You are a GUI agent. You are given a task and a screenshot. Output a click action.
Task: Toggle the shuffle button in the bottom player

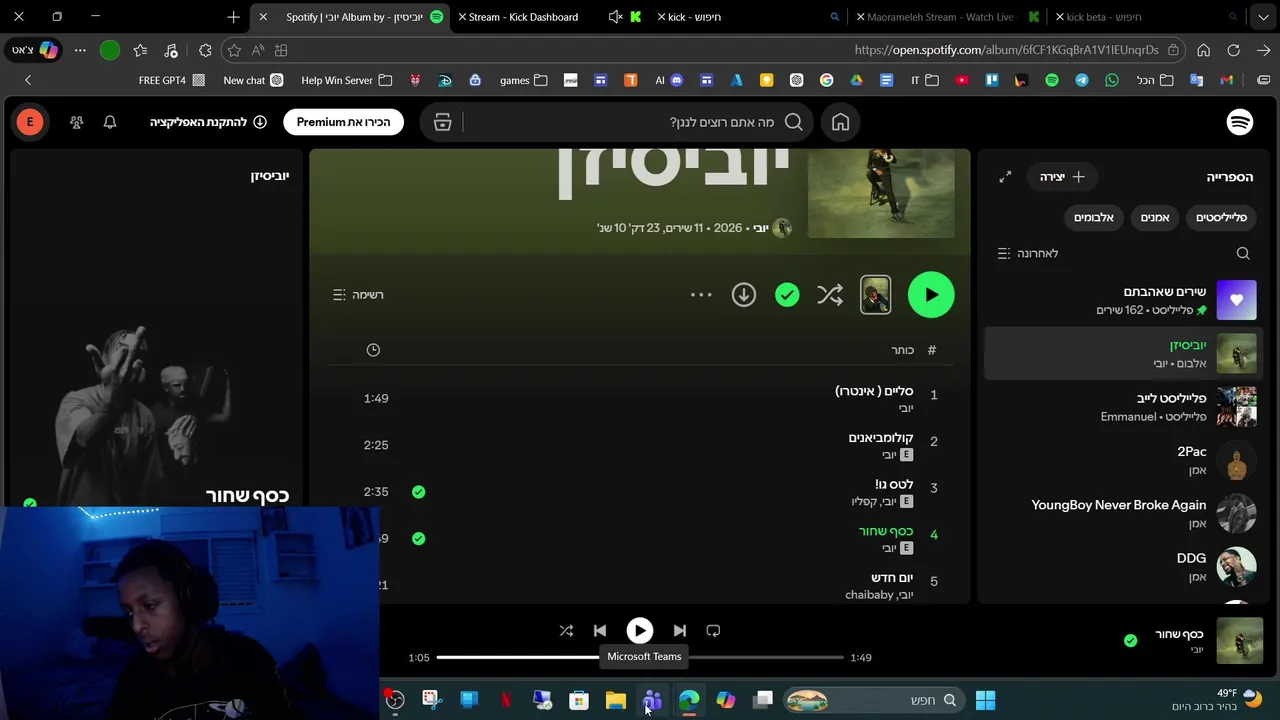(x=566, y=631)
